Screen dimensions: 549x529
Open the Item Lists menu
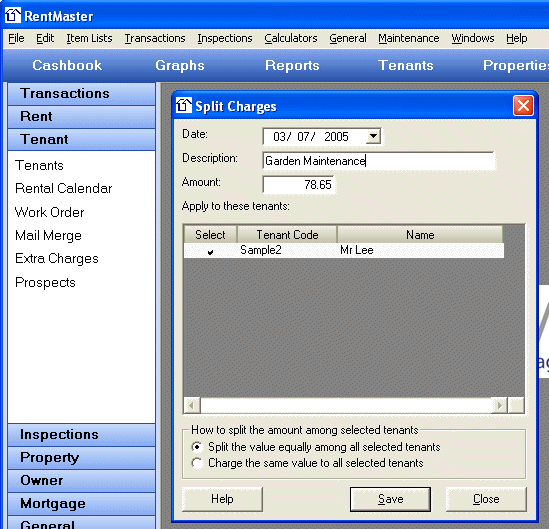[89, 38]
